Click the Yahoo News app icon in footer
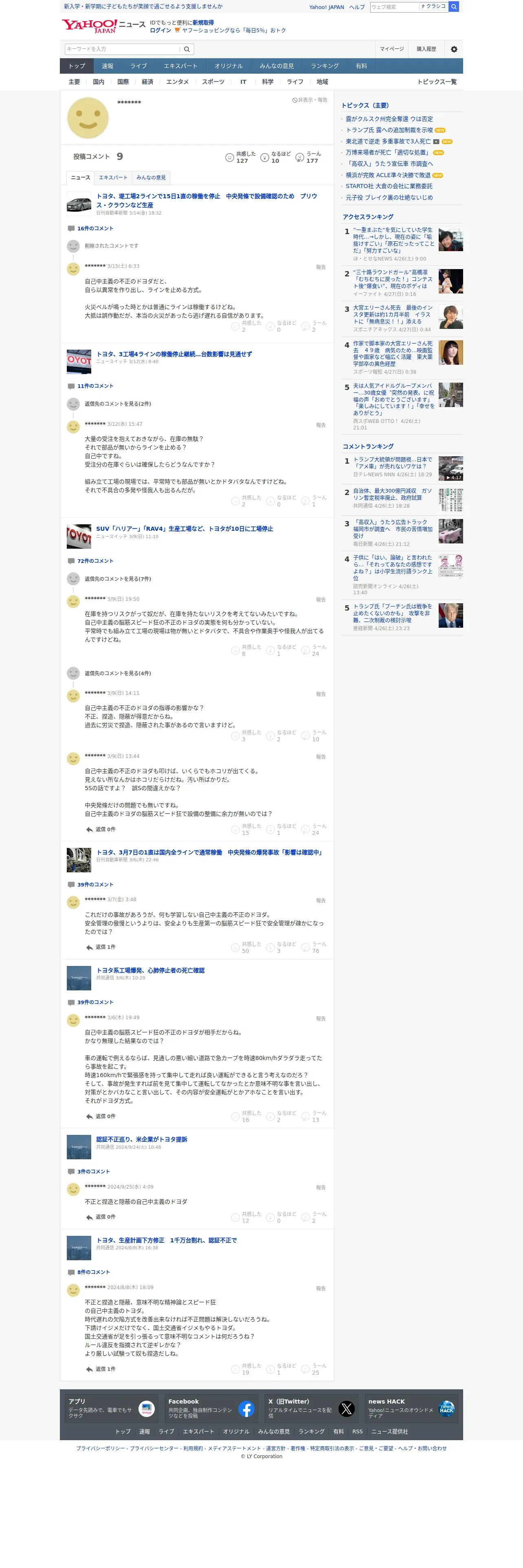523x1568 pixels. (146, 1408)
